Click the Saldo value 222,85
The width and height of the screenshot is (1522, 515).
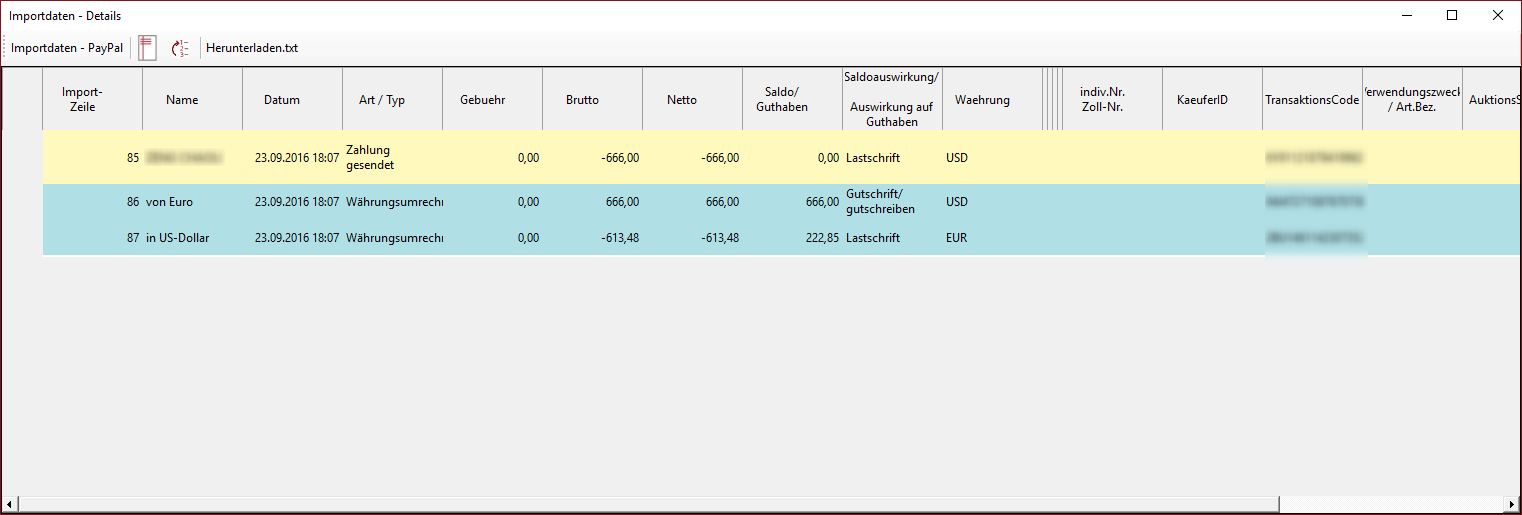point(792,238)
